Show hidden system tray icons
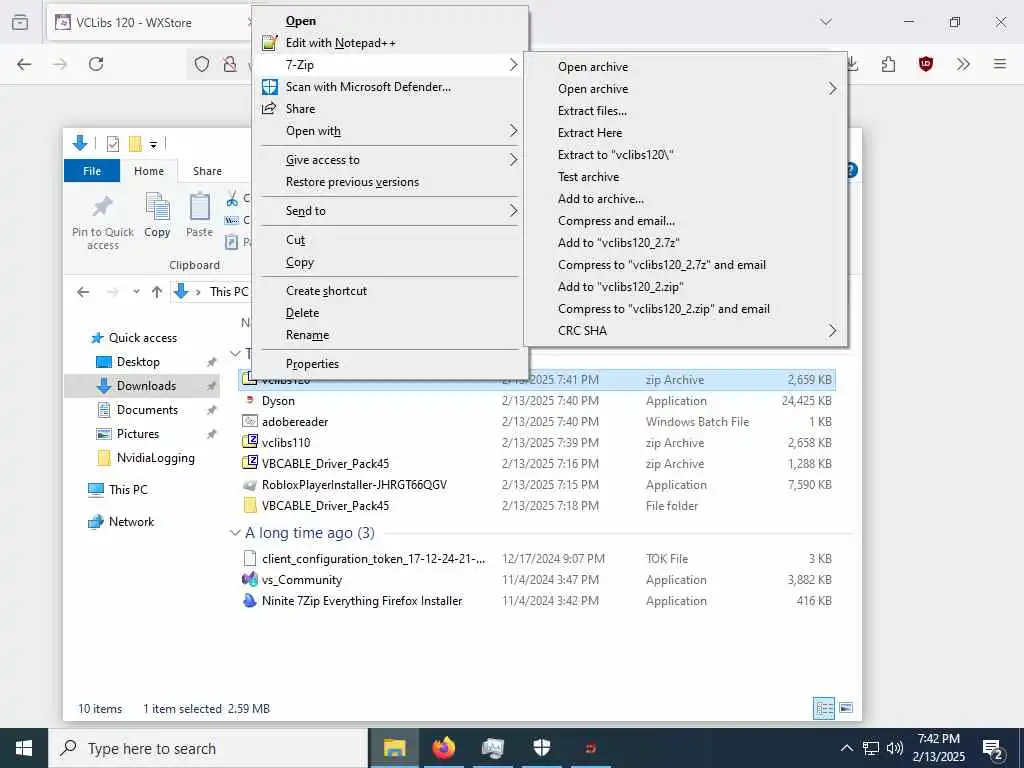The image size is (1024, 768). [x=846, y=748]
